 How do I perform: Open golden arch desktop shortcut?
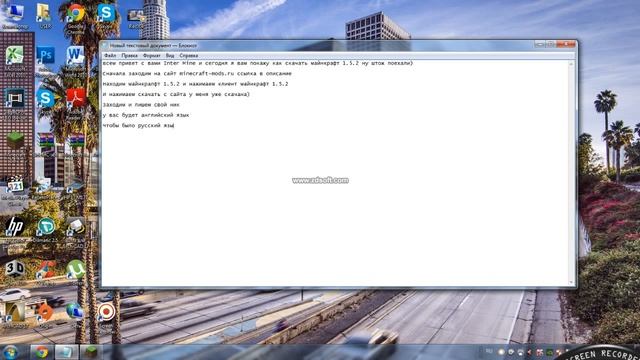(x=15, y=312)
